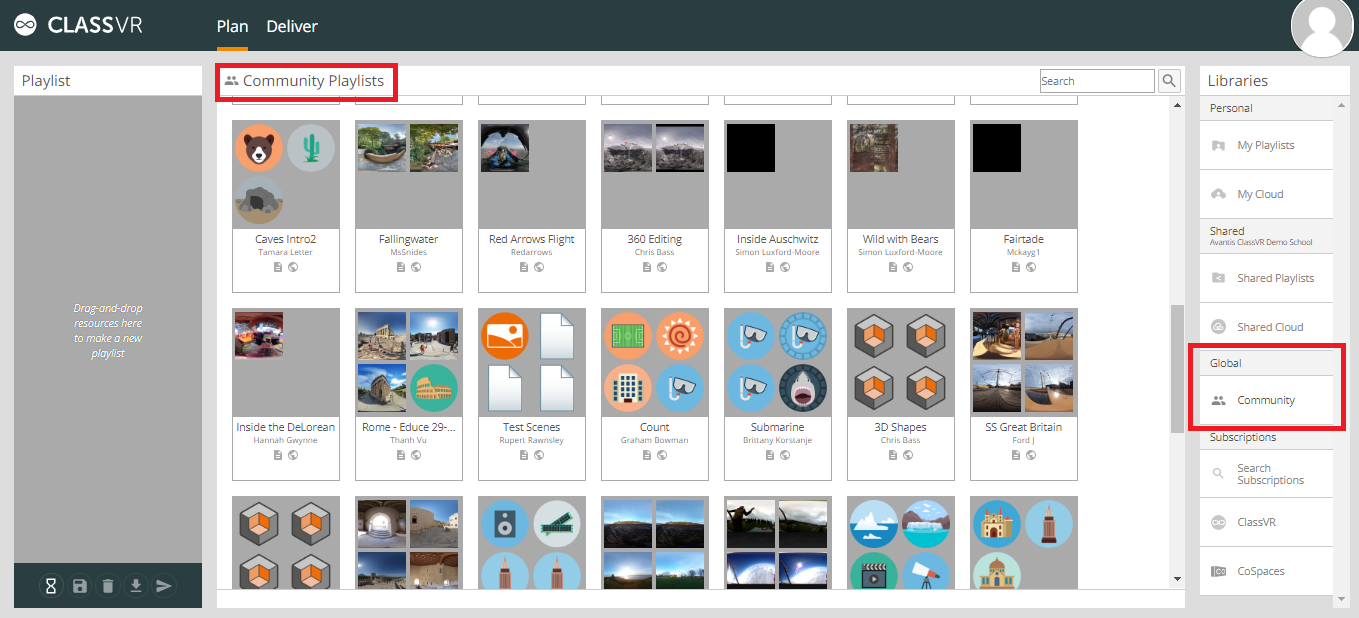1359x618 pixels.
Task: Save the playlist with the floppy disk icon
Action: [x=79, y=586]
